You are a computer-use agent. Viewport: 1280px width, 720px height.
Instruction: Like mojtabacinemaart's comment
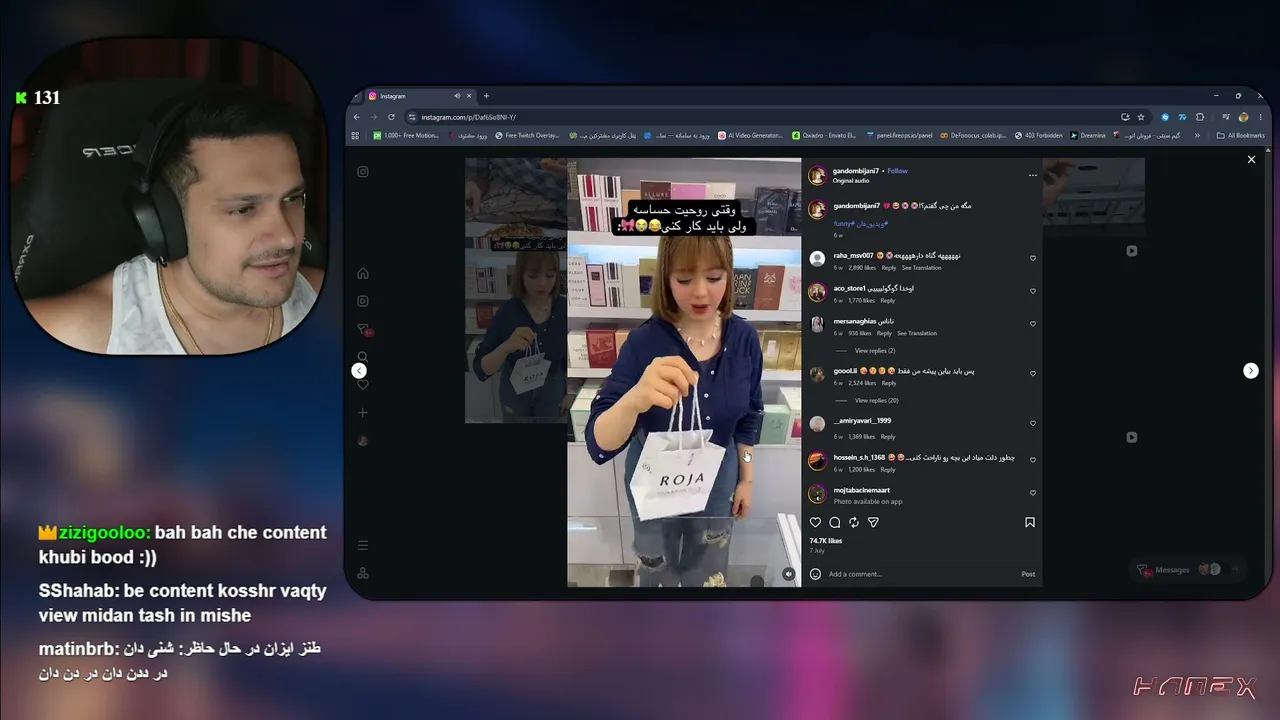[x=1033, y=493]
